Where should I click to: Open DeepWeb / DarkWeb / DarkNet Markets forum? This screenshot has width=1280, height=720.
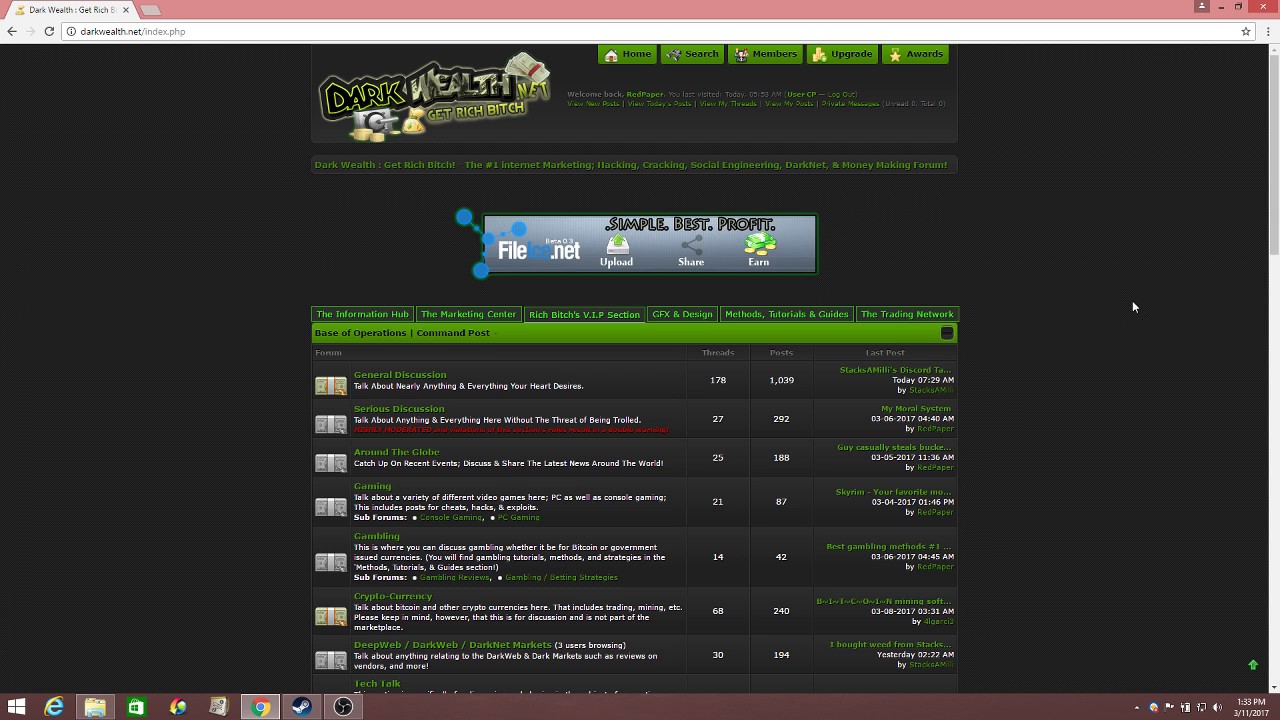pyautogui.click(x=452, y=645)
